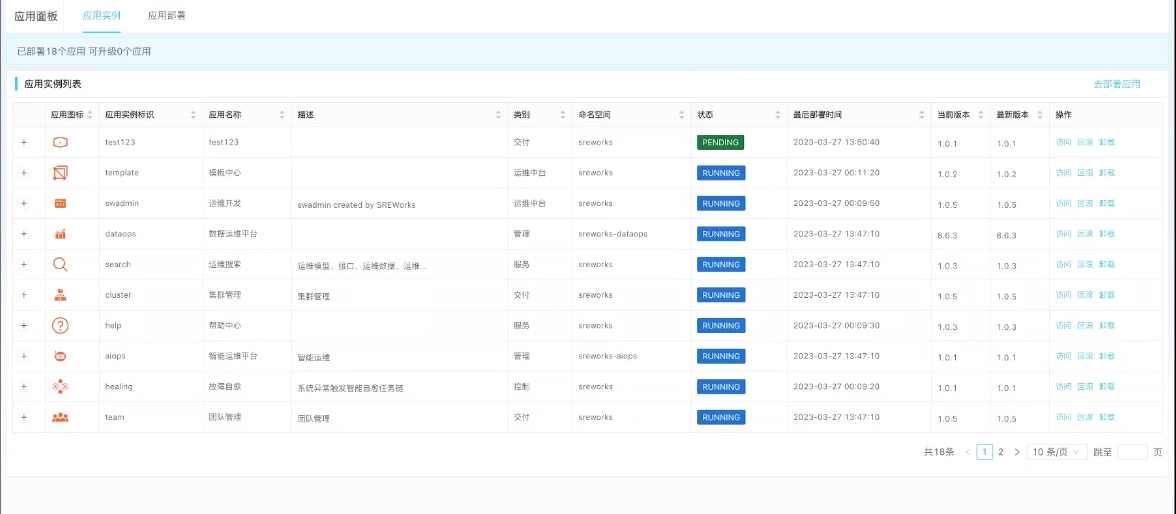Screen dimensions: 1176x514
Task: Select the 应用实例 tab
Action: [x=101, y=16]
